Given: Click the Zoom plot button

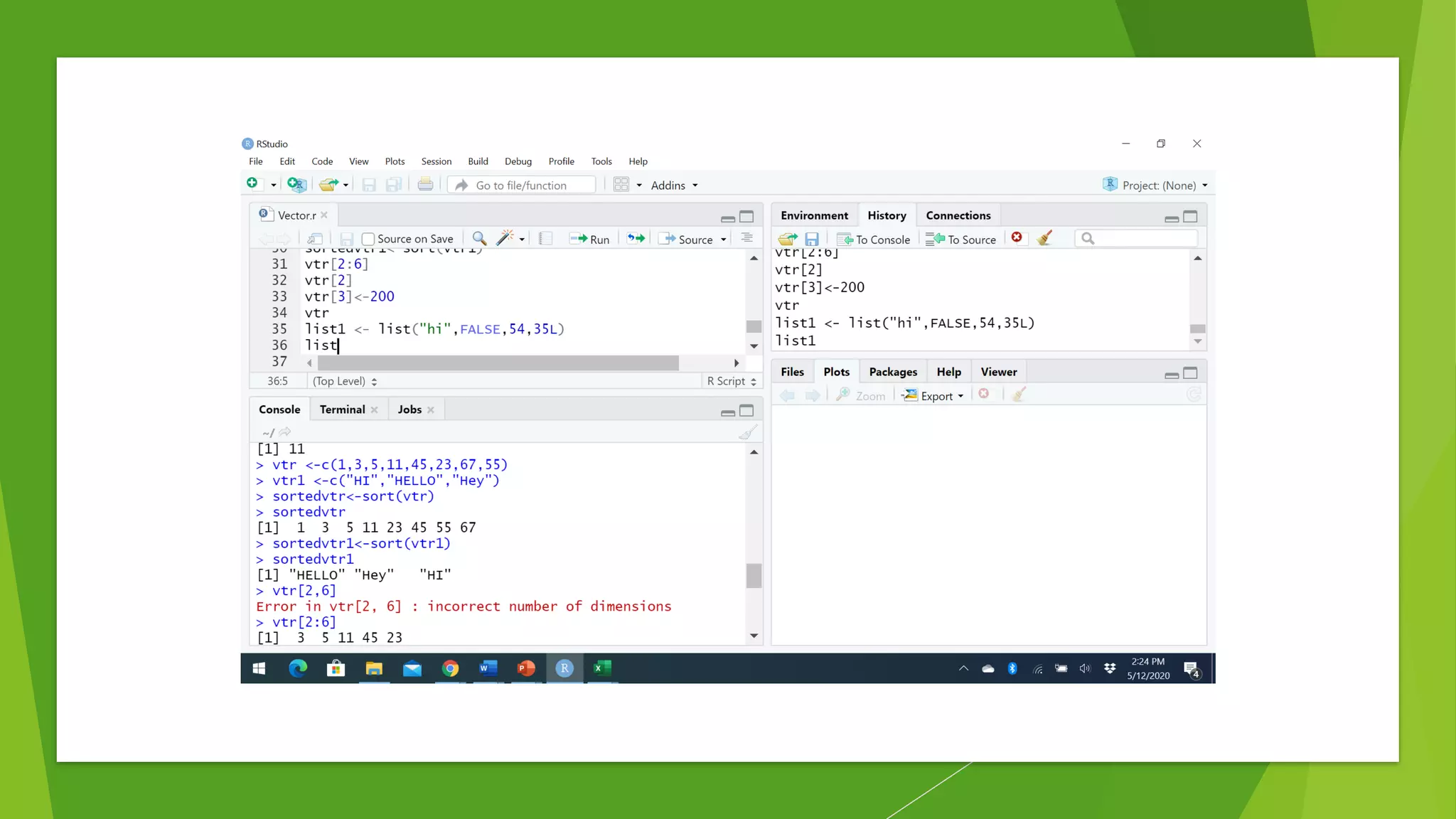Looking at the screenshot, I should pyautogui.click(x=861, y=395).
